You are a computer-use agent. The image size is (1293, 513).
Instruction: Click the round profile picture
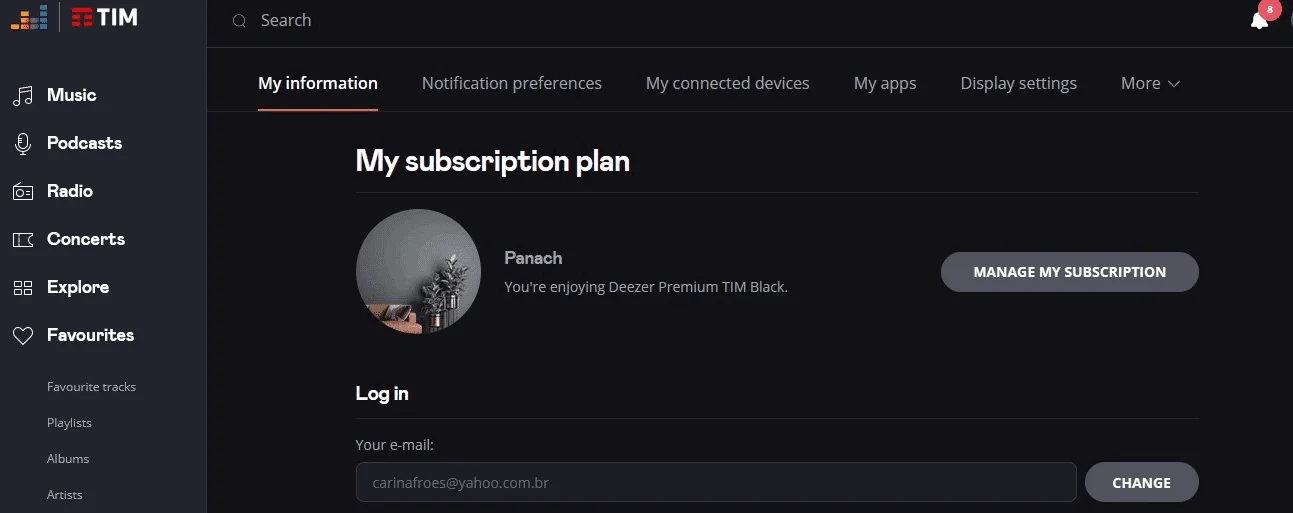point(419,271)
